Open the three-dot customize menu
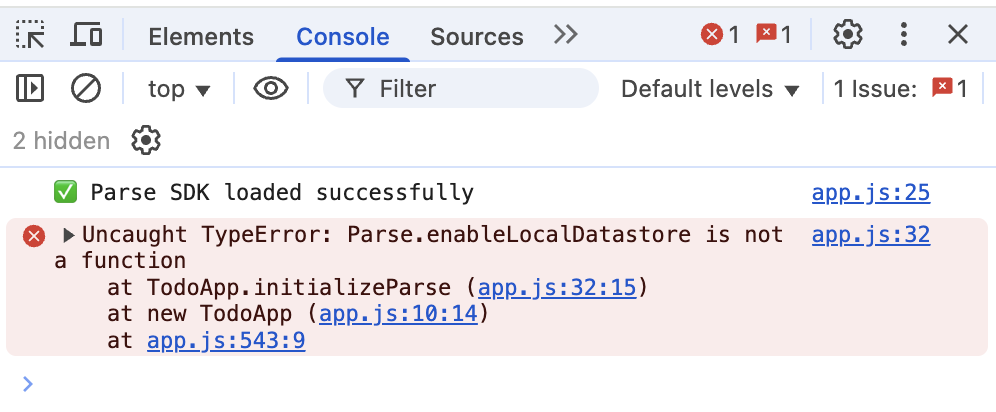Screen dimensions: 996x412 (x=903, y=34)
